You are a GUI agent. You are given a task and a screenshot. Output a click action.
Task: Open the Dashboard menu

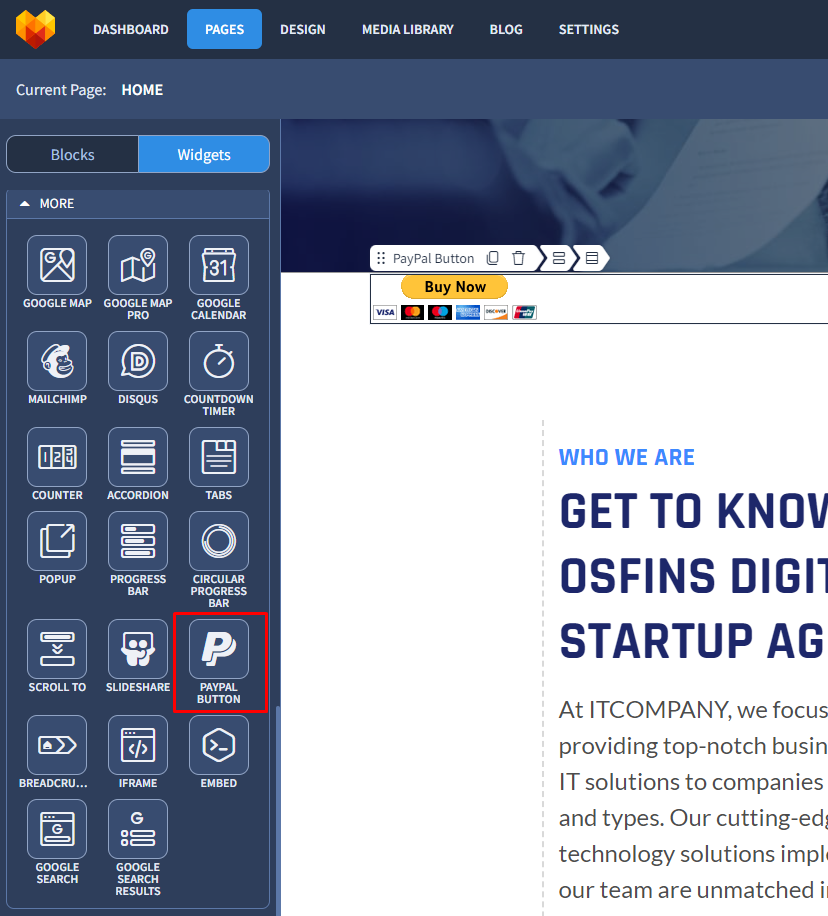point(131,29)
